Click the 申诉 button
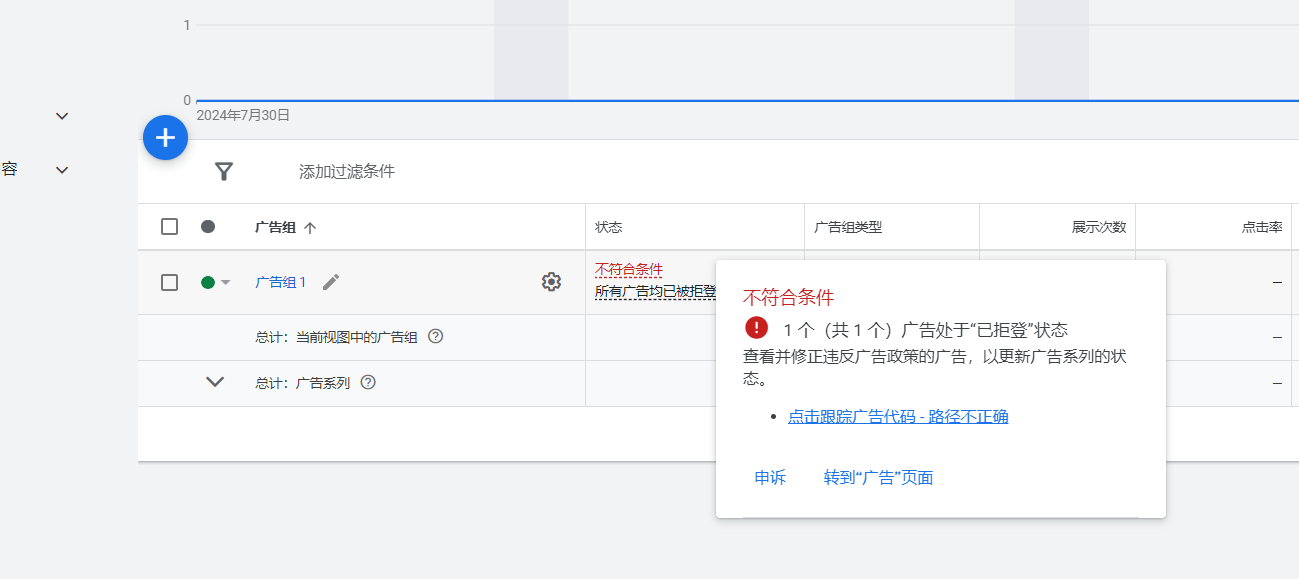 click(x=770, y=478)
